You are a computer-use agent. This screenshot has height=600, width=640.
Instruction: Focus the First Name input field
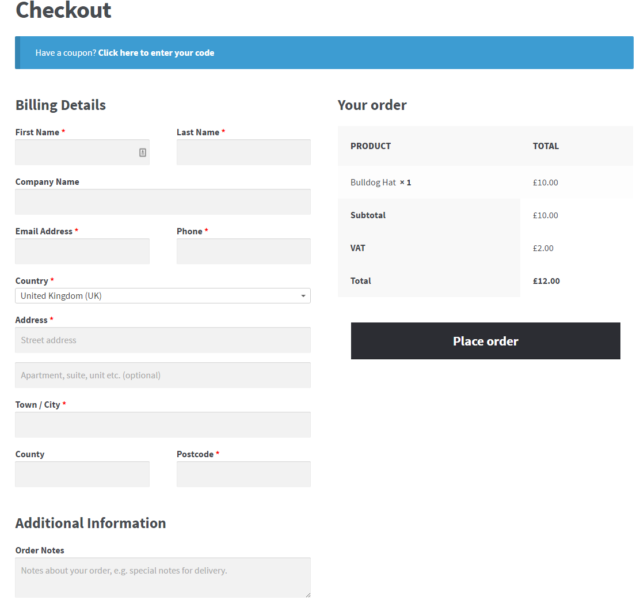coord(82,152)
